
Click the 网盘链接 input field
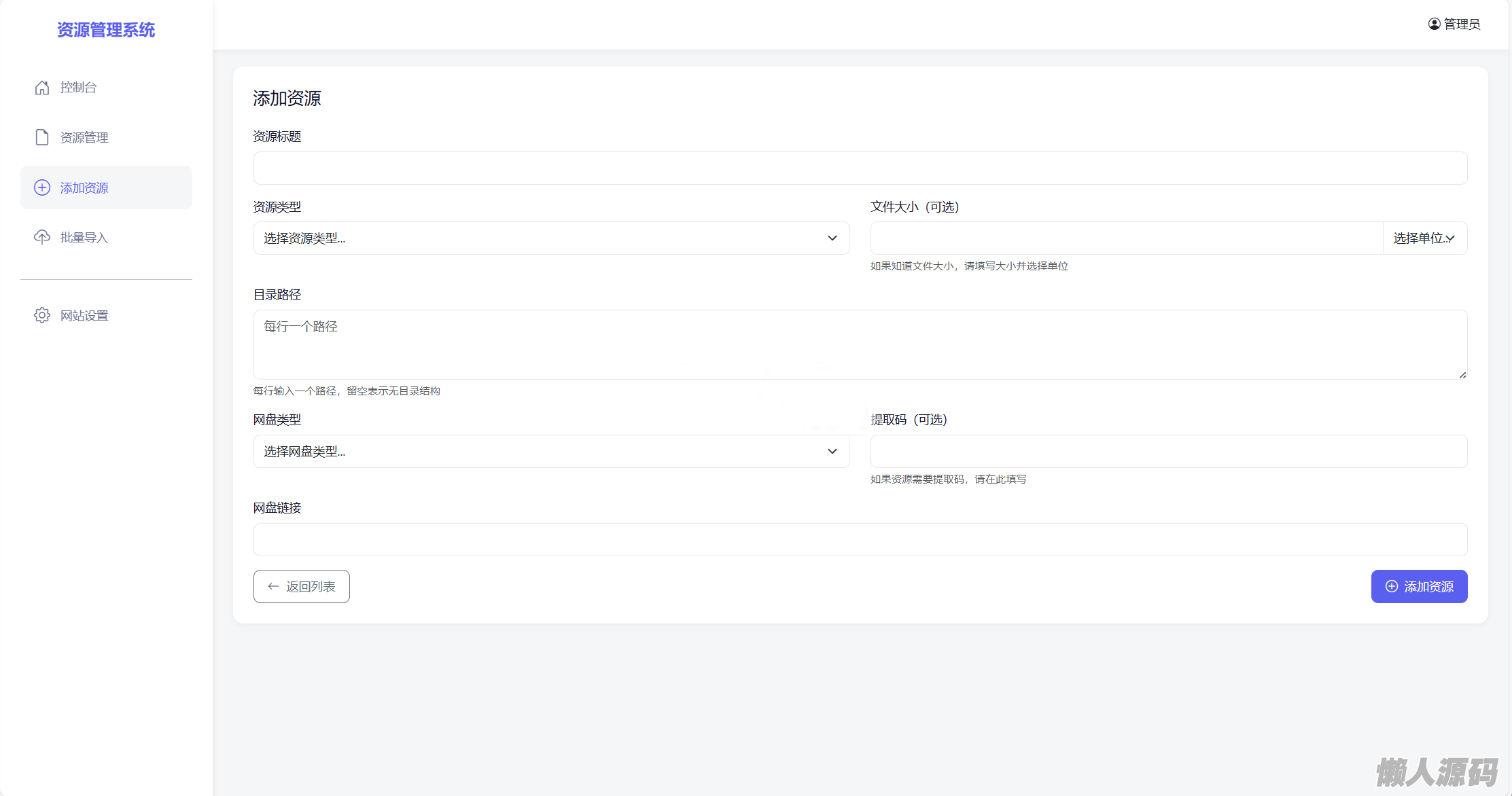[x=860, y=540]
